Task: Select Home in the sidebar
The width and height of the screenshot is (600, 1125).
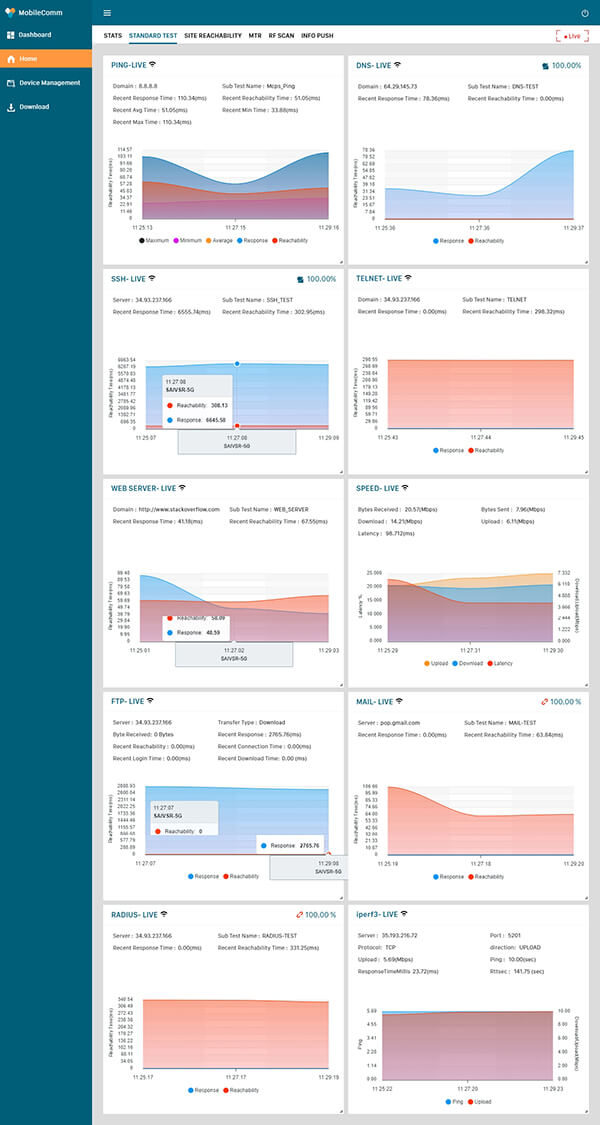Action: [x=28, y=59]
